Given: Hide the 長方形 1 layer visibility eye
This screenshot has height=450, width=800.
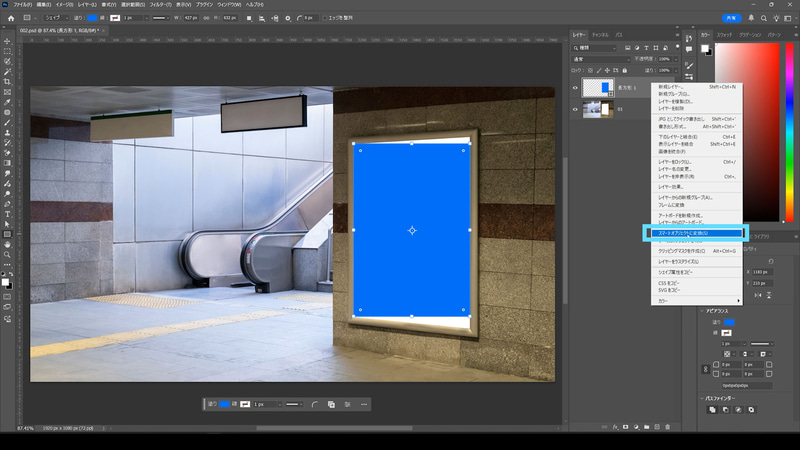Looking at the screenshot, I should [575, 88].
